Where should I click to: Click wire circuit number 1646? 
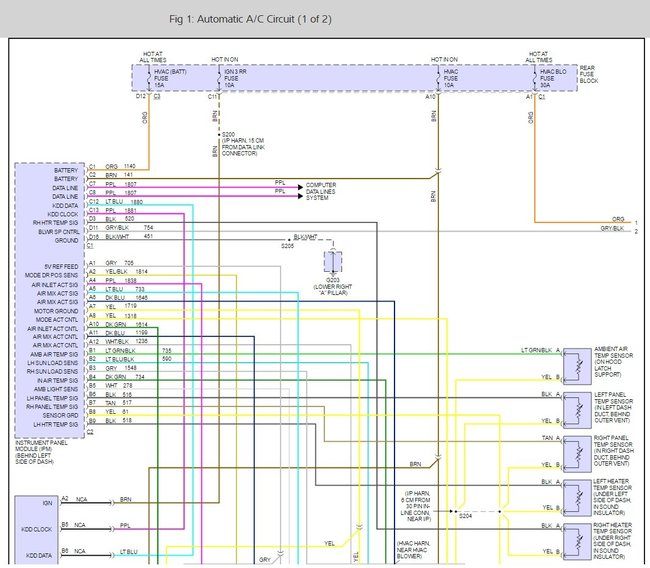coord(142,298)
